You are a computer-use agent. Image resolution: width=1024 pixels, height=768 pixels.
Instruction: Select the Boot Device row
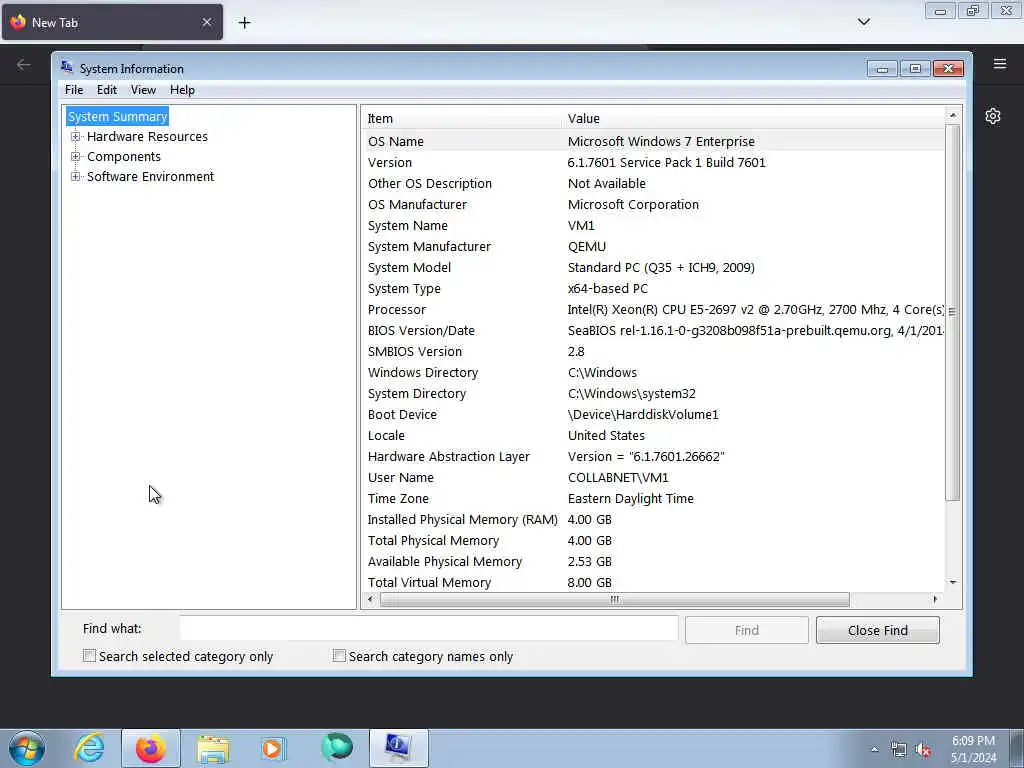653,415
